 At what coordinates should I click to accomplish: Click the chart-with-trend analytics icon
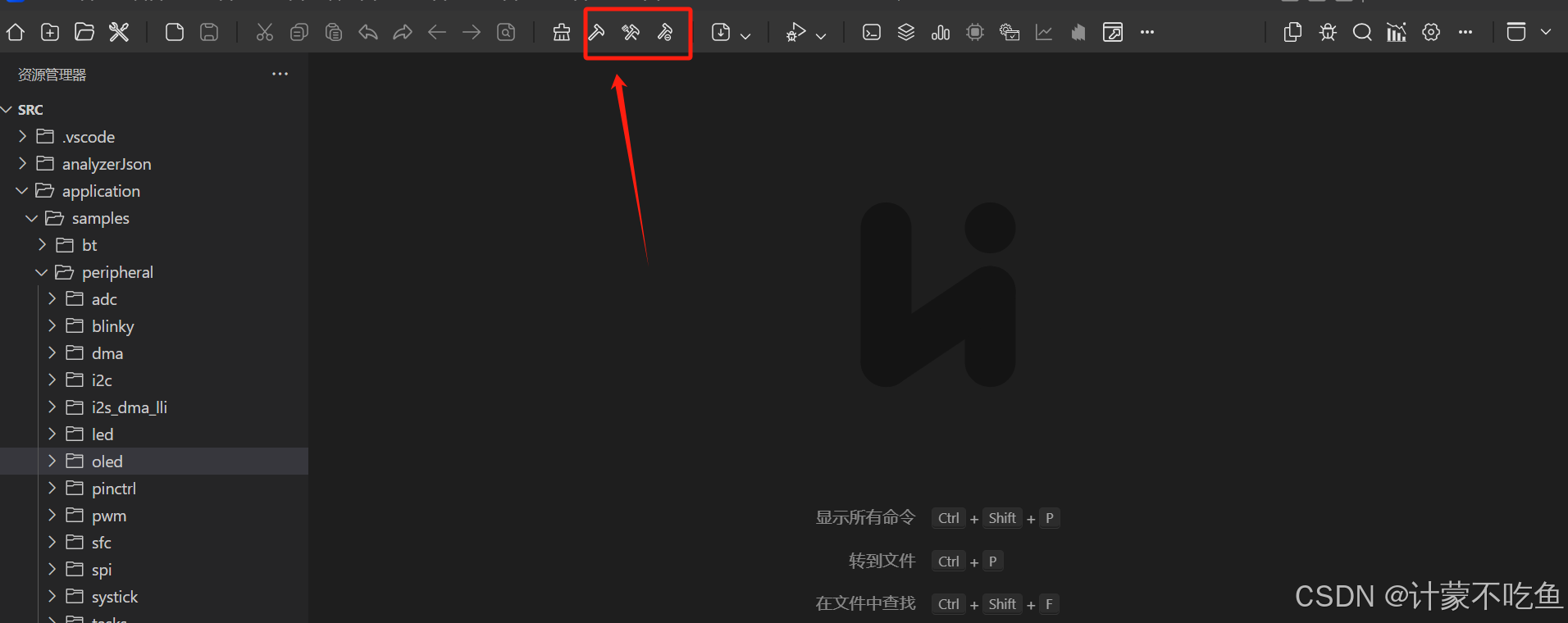(1397, 32)
